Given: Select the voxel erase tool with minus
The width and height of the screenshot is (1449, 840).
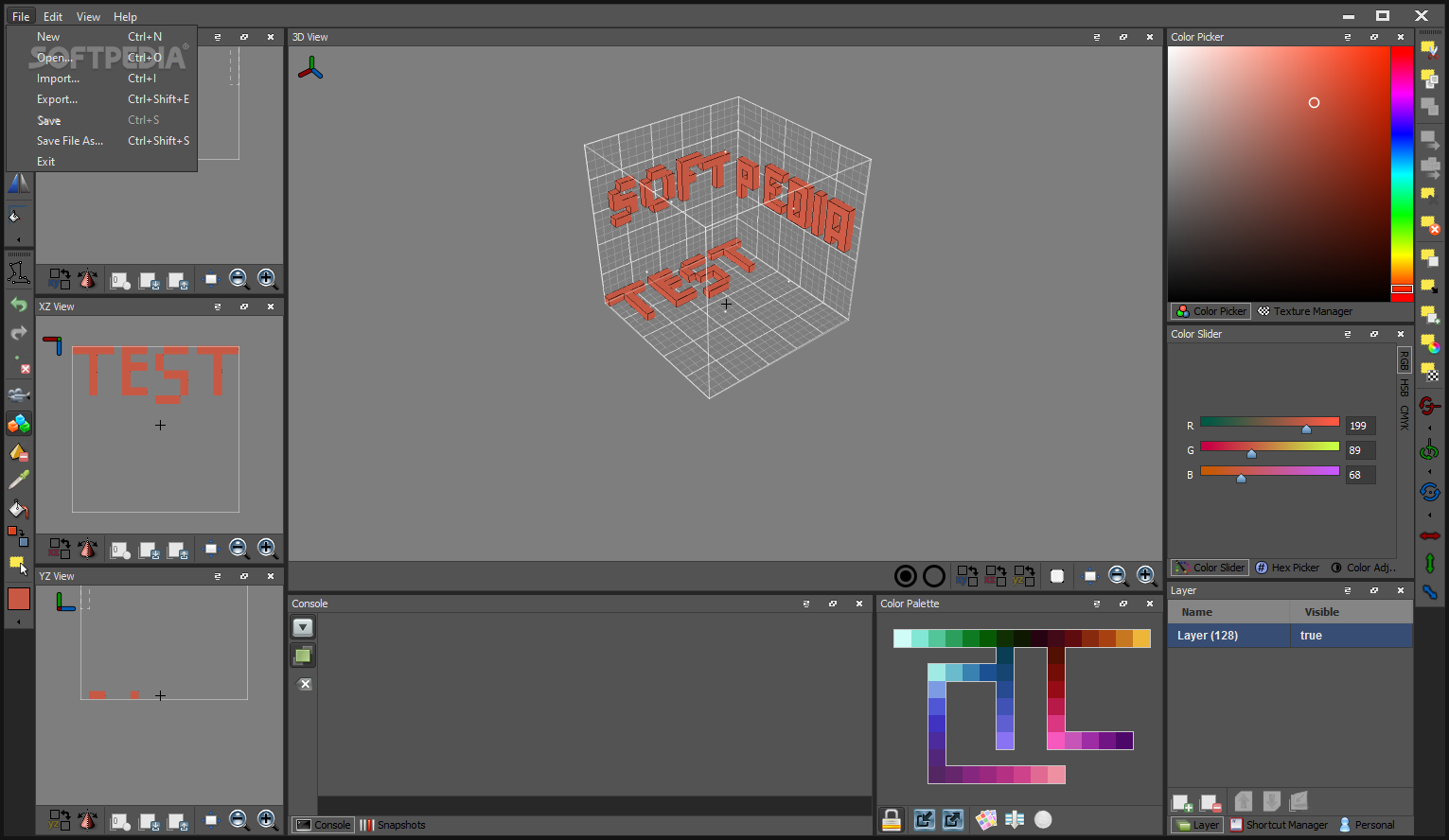Looking at the screenshot, I should click(x=19, y=452).
